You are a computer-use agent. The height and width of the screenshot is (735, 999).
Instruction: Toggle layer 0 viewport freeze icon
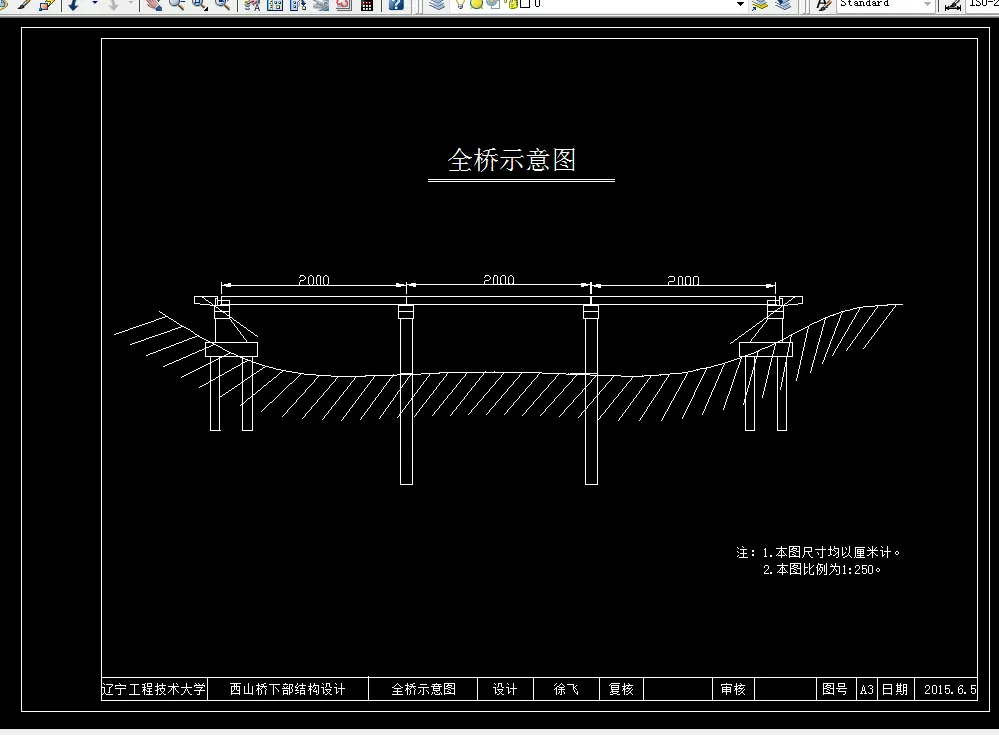[x=494, y=4]
